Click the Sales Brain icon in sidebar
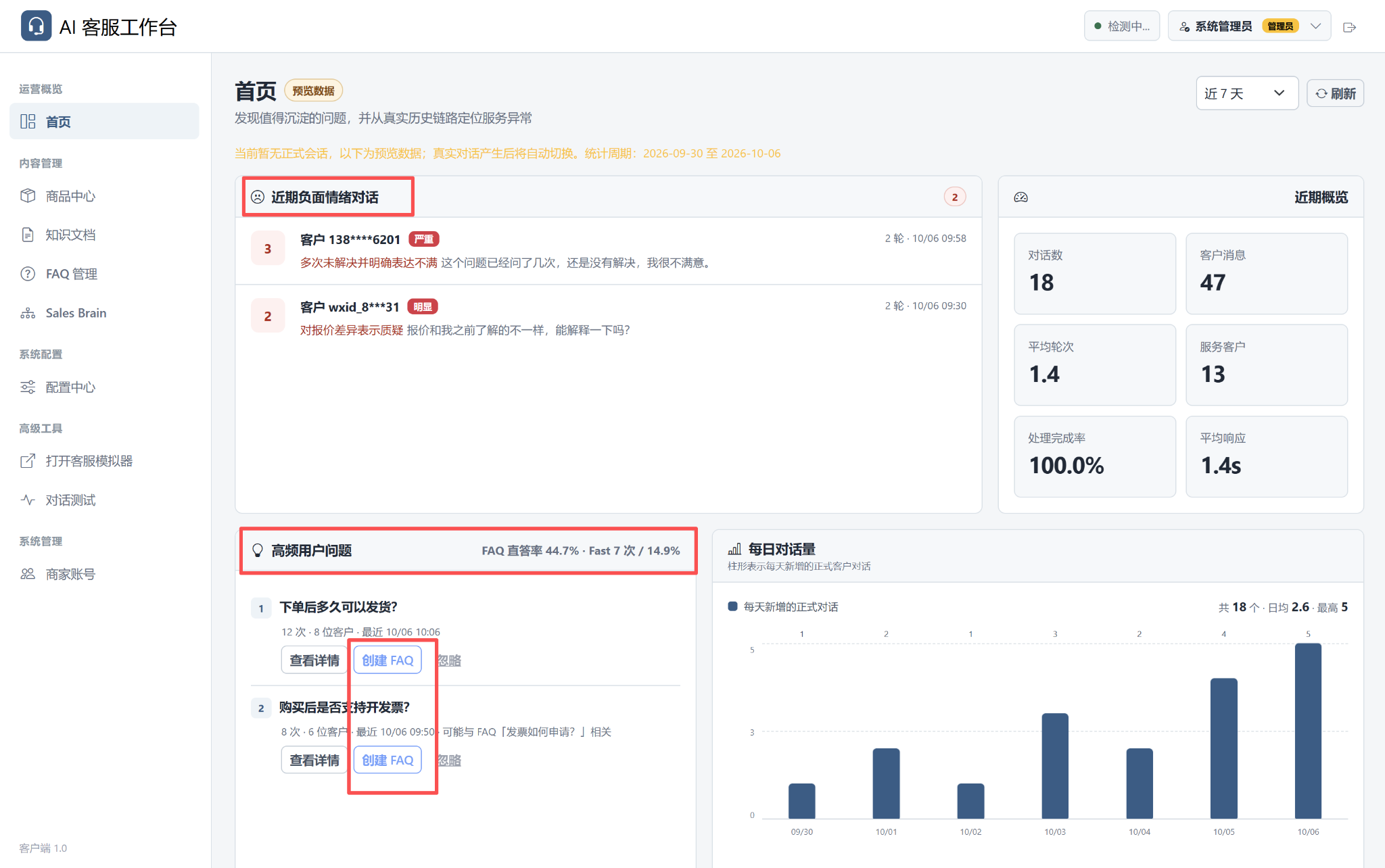Screen dimensions: 1385x868 pyautogui.click(x=28, y=313)
